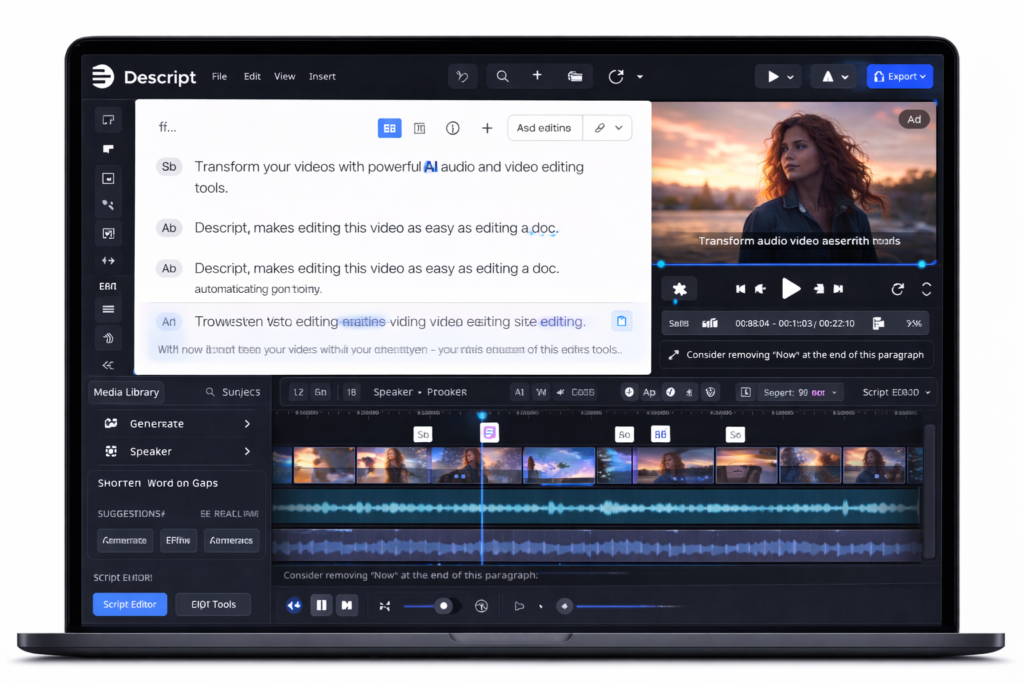Viewport: 1024px width, 683px height.
Task: Expand the Speaker row in Media Library
Action: [247, 451]
